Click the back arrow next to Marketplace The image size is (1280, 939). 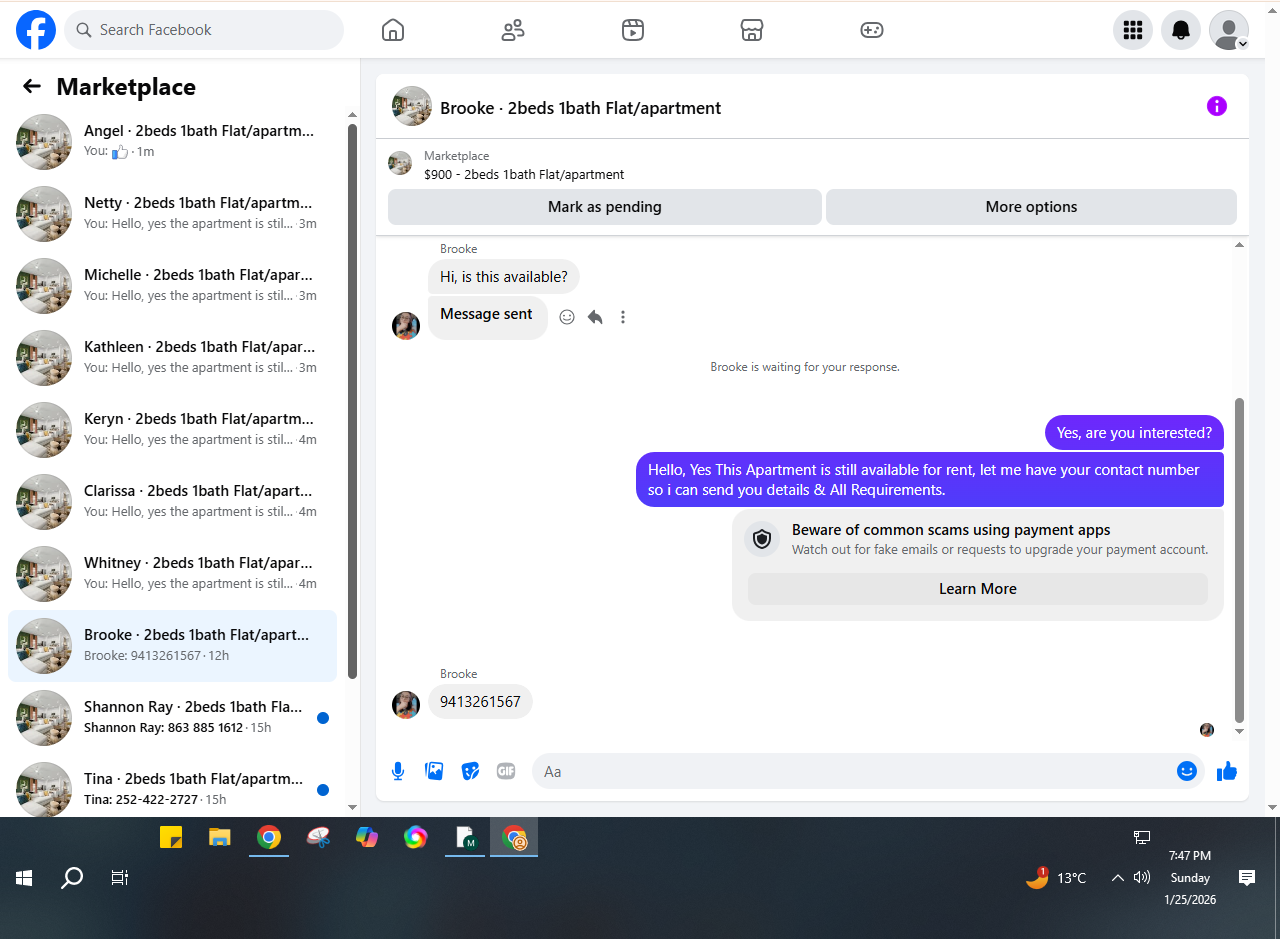click(x=32, y=87)
